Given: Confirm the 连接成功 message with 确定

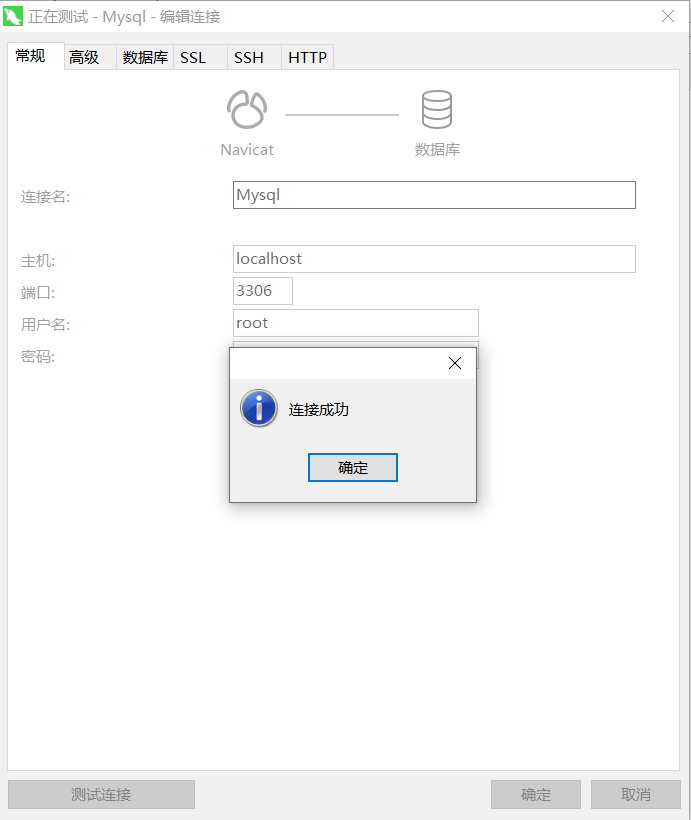Looking at the screenshot, I should coord(353,468).
